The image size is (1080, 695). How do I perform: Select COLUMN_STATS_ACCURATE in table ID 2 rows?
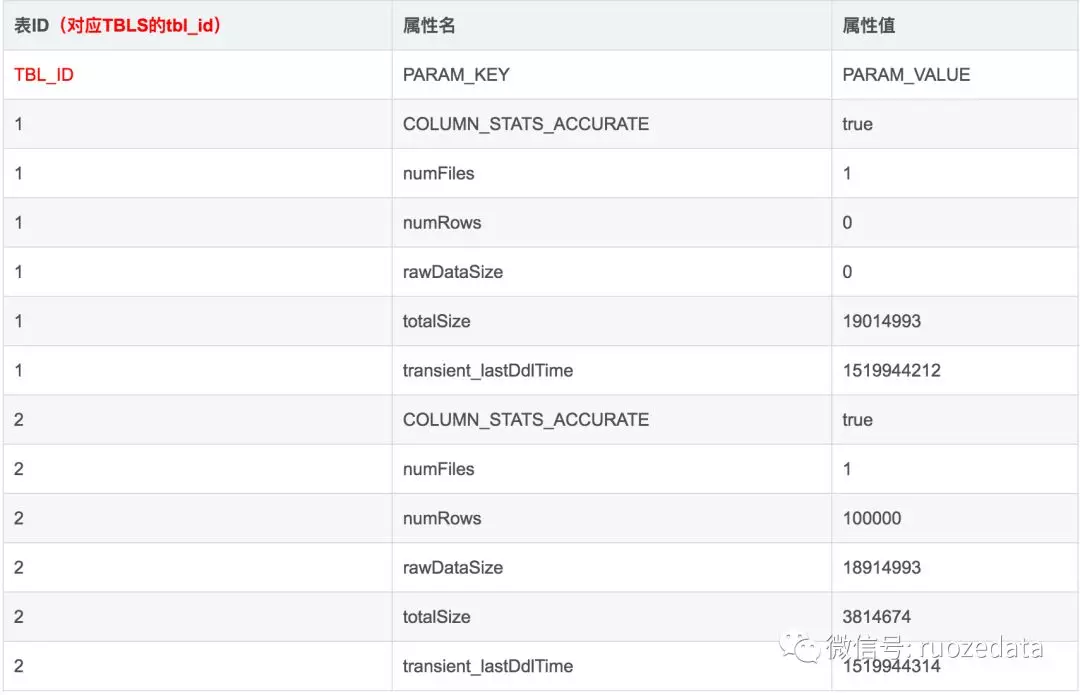[x=526, y=419]
